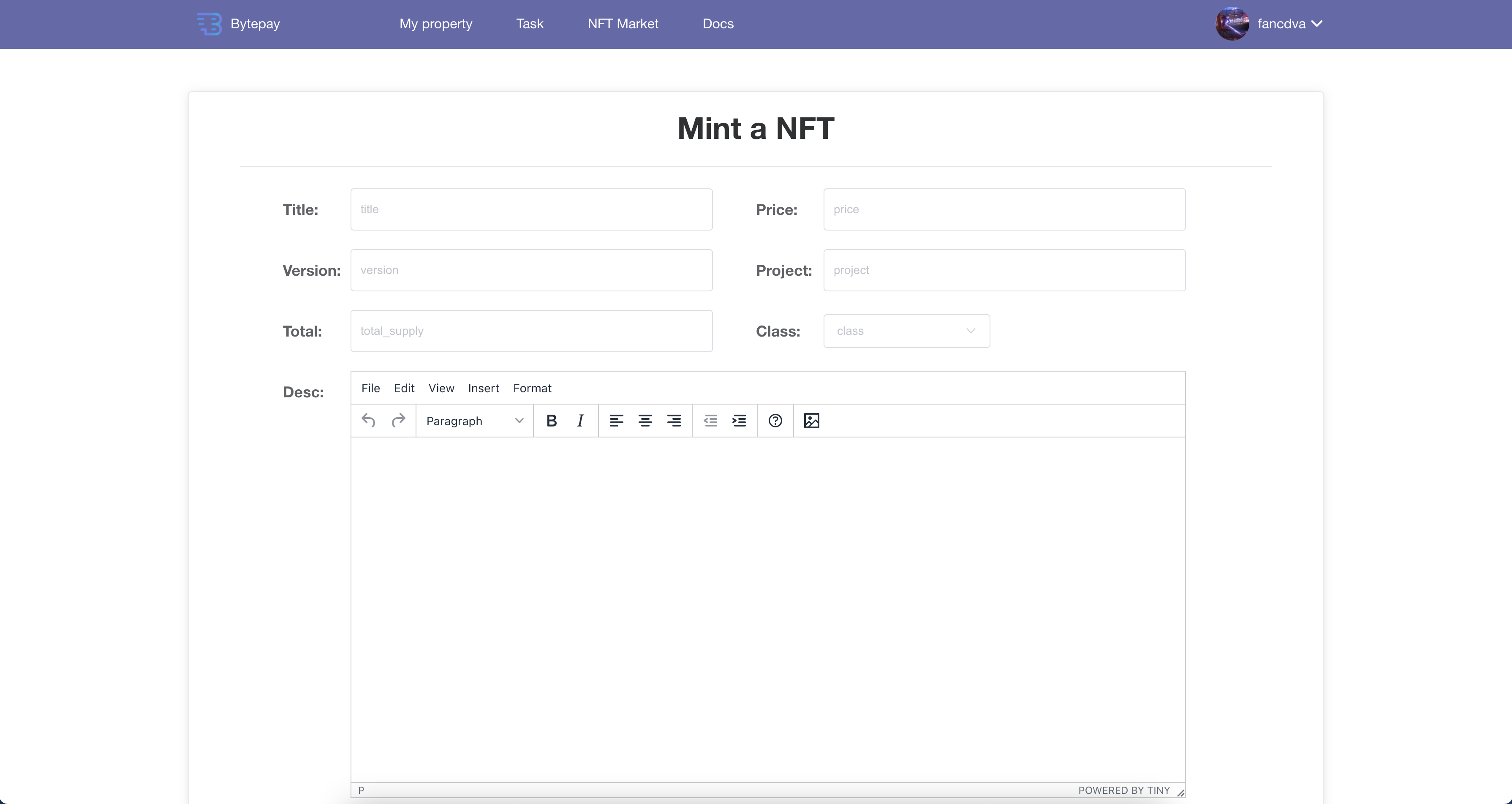This screenshot has height=804, width=1512.
Task: Click the undo arrow in editor toolbar
Action: 369,421
